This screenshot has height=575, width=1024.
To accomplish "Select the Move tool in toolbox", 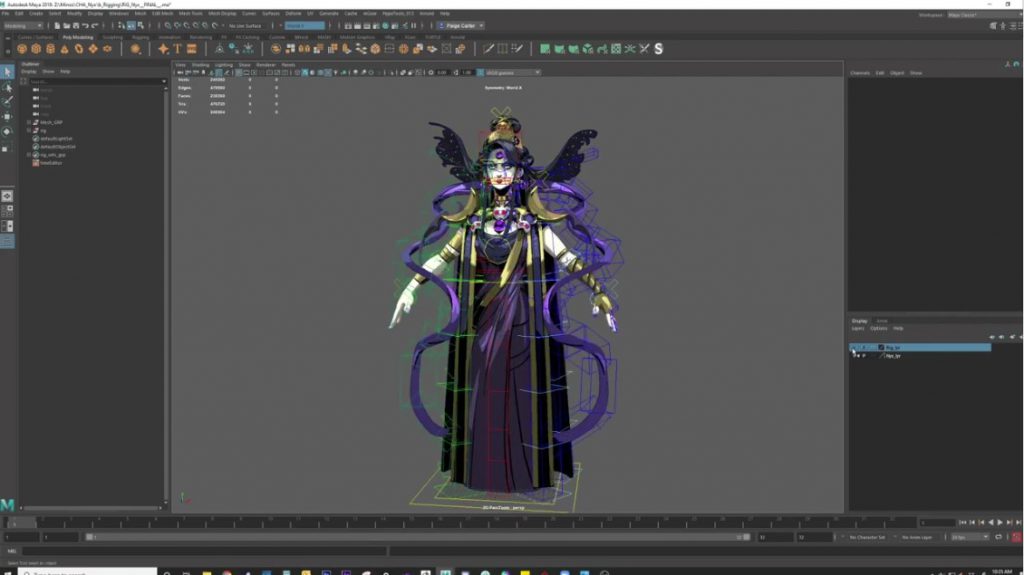I will coord(7,116).
